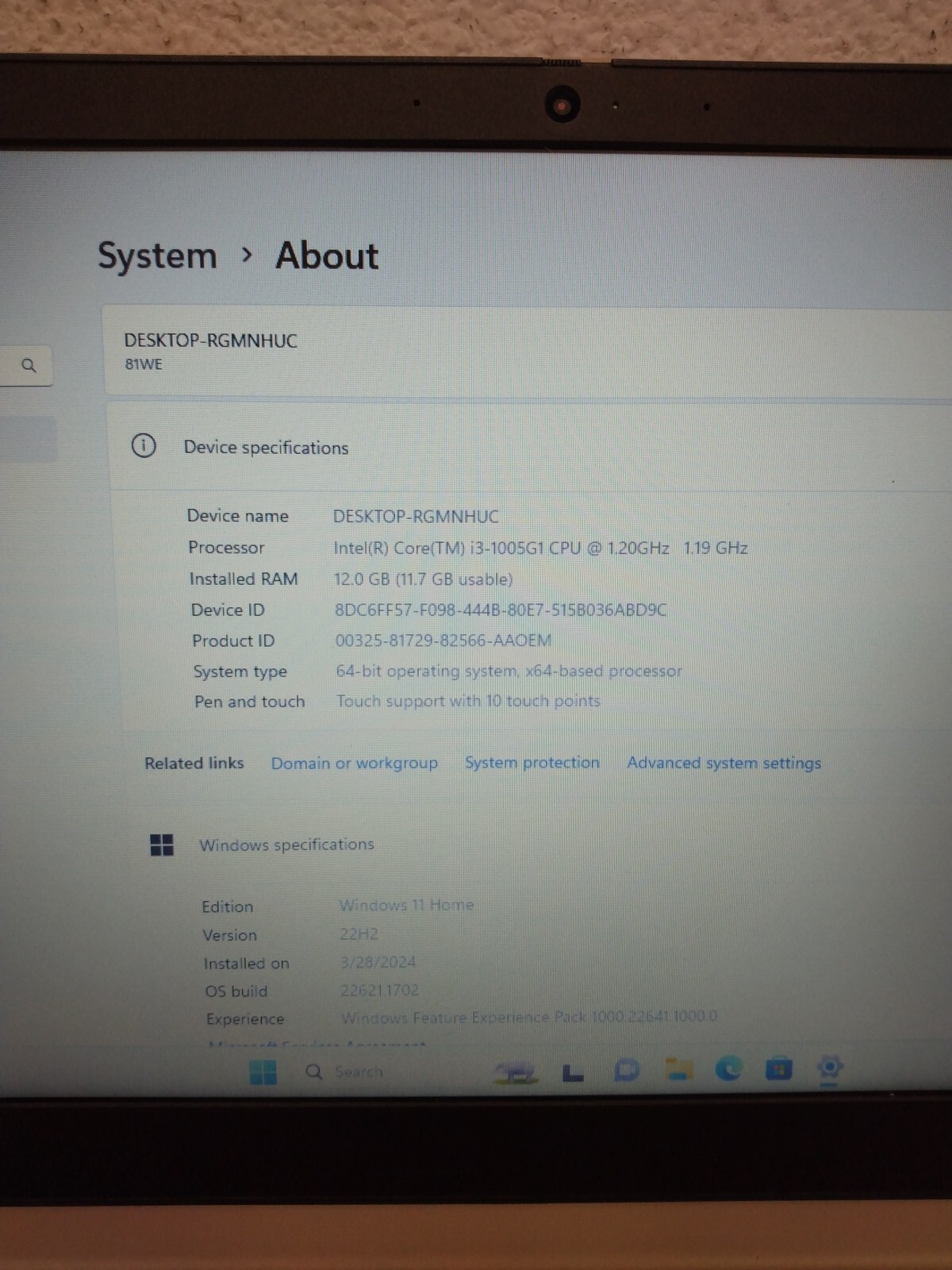Click the Device ID label
This screenshot has width=952, height=1270.
(228, 610)
